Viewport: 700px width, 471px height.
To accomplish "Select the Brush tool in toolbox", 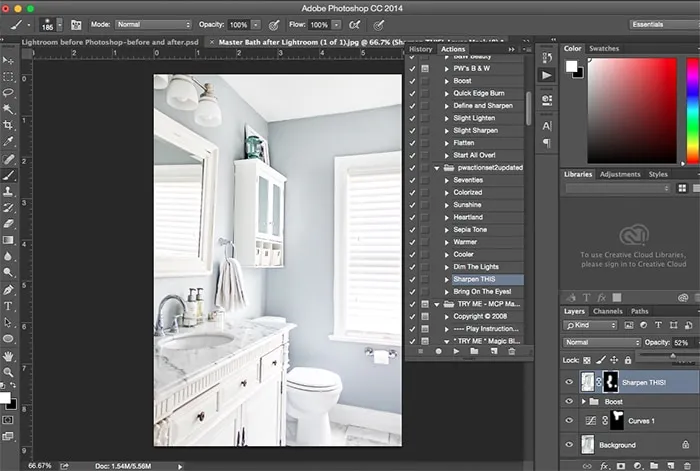I will coord(8,175).
